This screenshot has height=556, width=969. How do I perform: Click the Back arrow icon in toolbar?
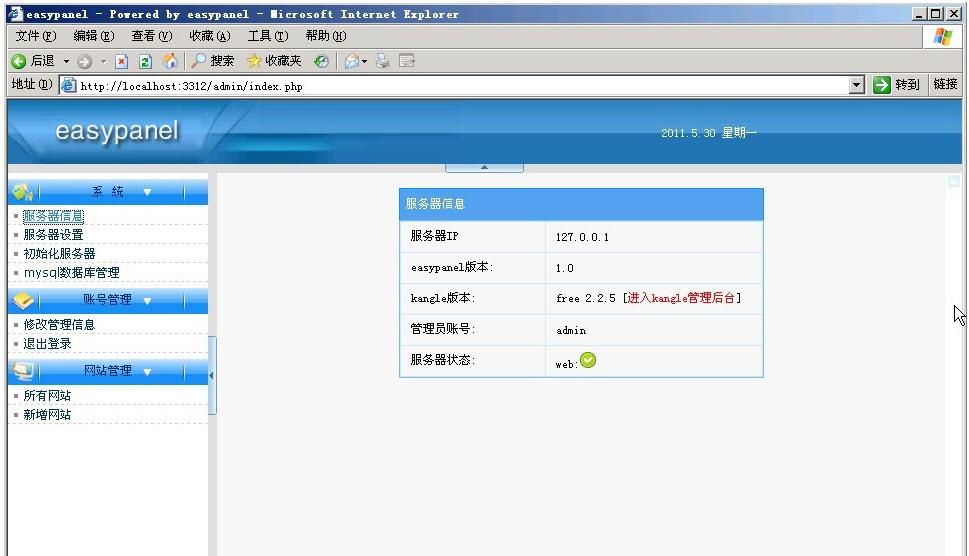(x=19, y=61)
